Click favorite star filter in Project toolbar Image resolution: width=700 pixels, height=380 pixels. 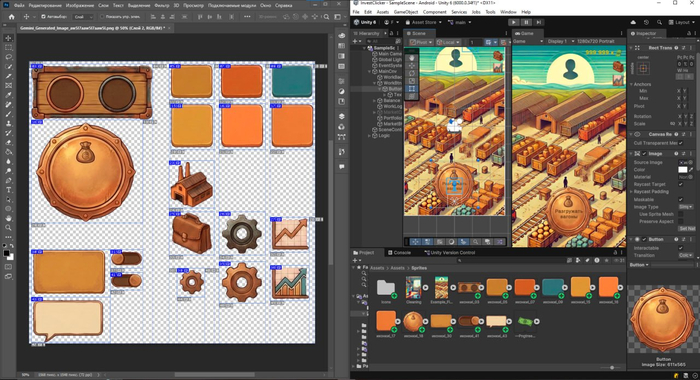[606, 260]
